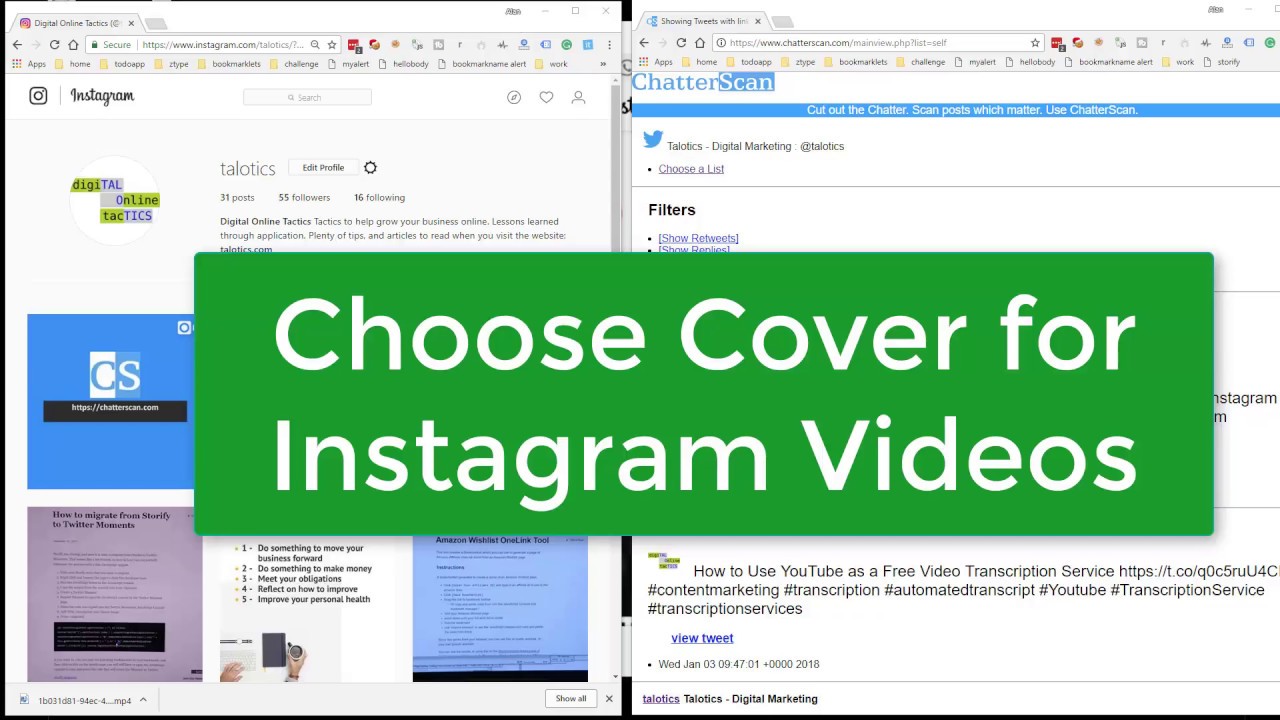Click ChatterScan logo heading
This screenshot has height=720, width=1280.
point(703,82)
